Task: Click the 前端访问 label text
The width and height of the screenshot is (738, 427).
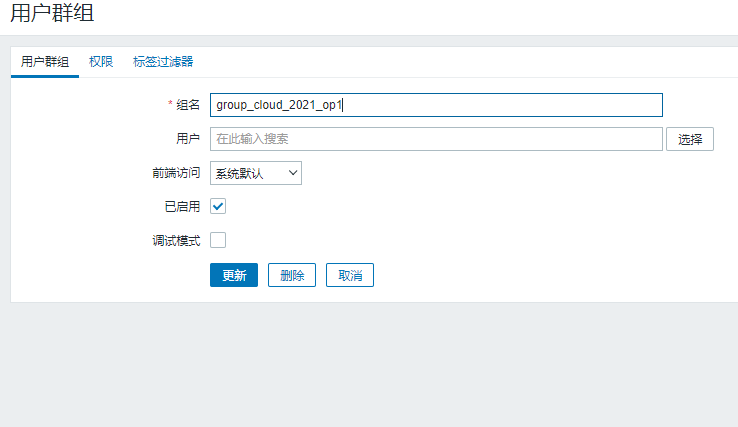Action: (175, 173)
